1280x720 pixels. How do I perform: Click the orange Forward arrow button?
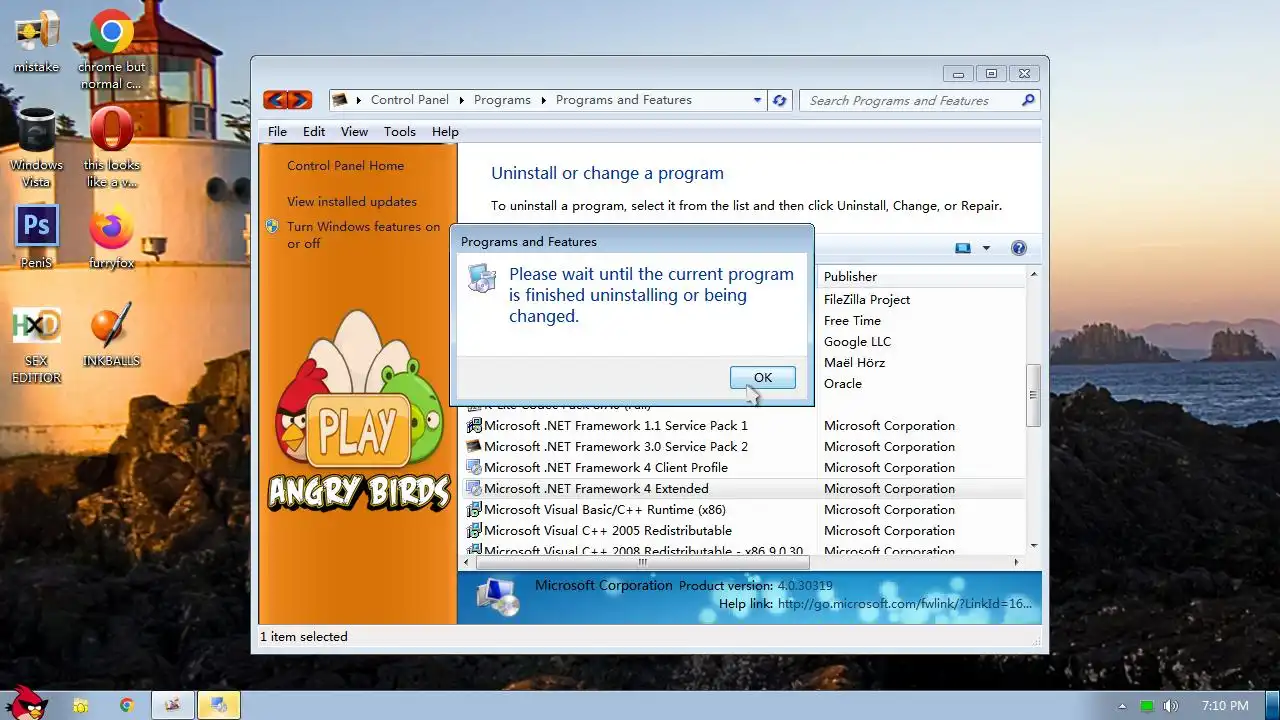(300, 100)
